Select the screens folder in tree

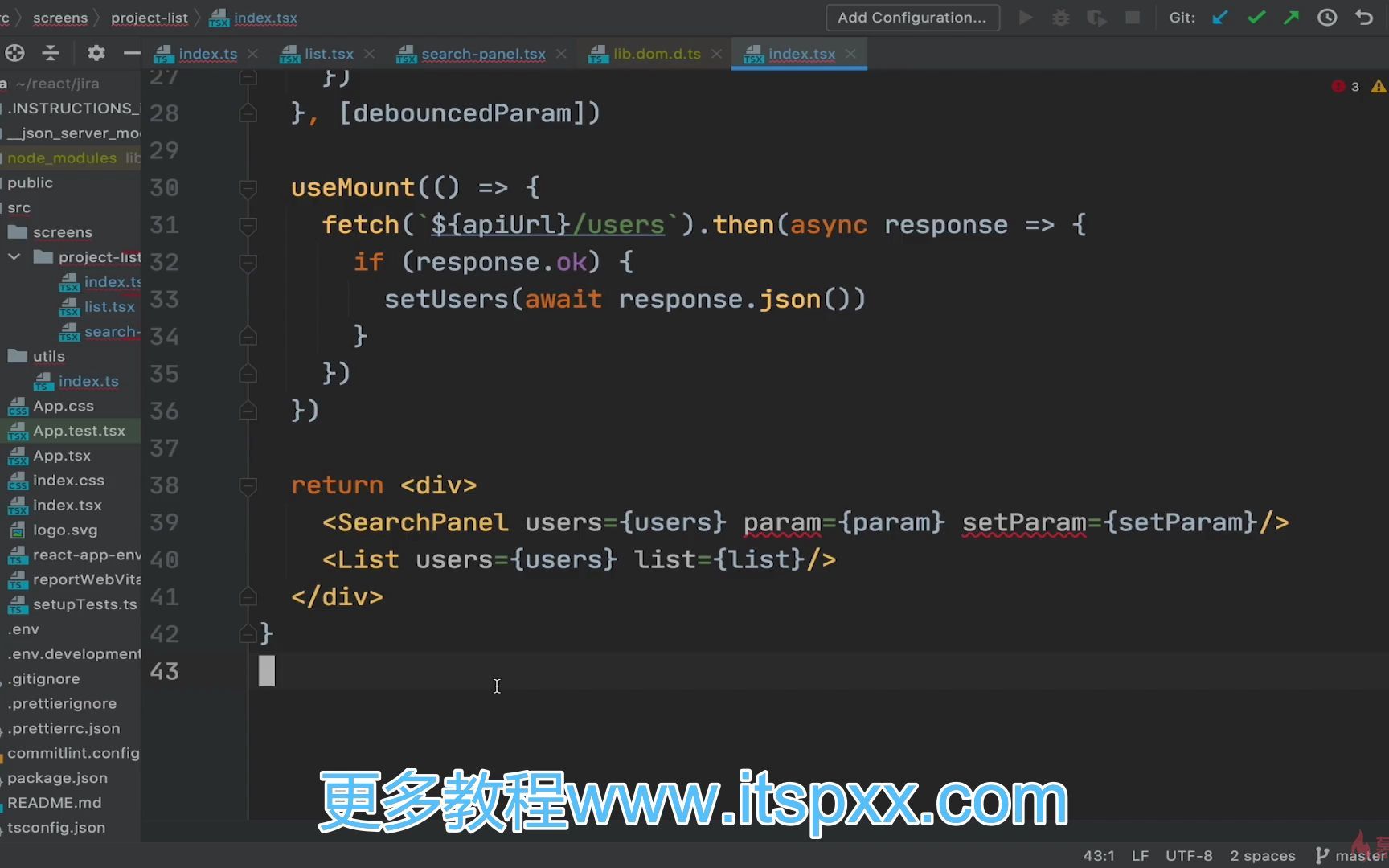[63, 232]
